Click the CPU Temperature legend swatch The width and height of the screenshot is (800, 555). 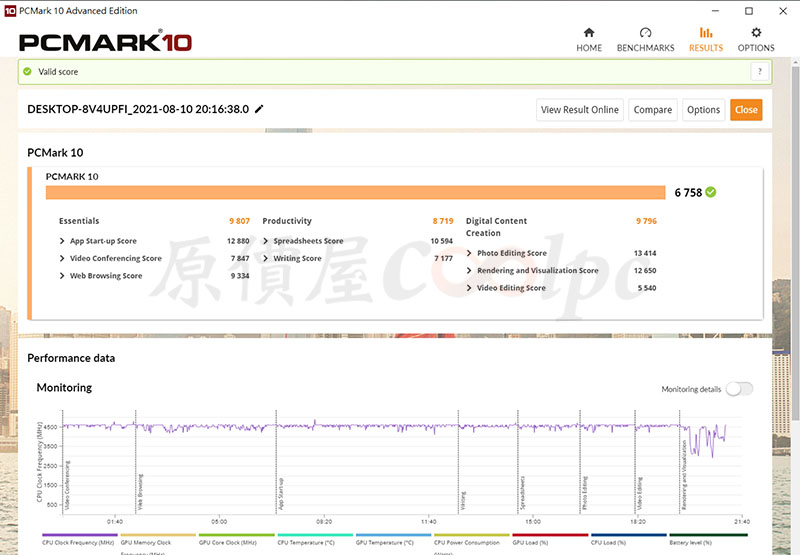click(315, 535)
